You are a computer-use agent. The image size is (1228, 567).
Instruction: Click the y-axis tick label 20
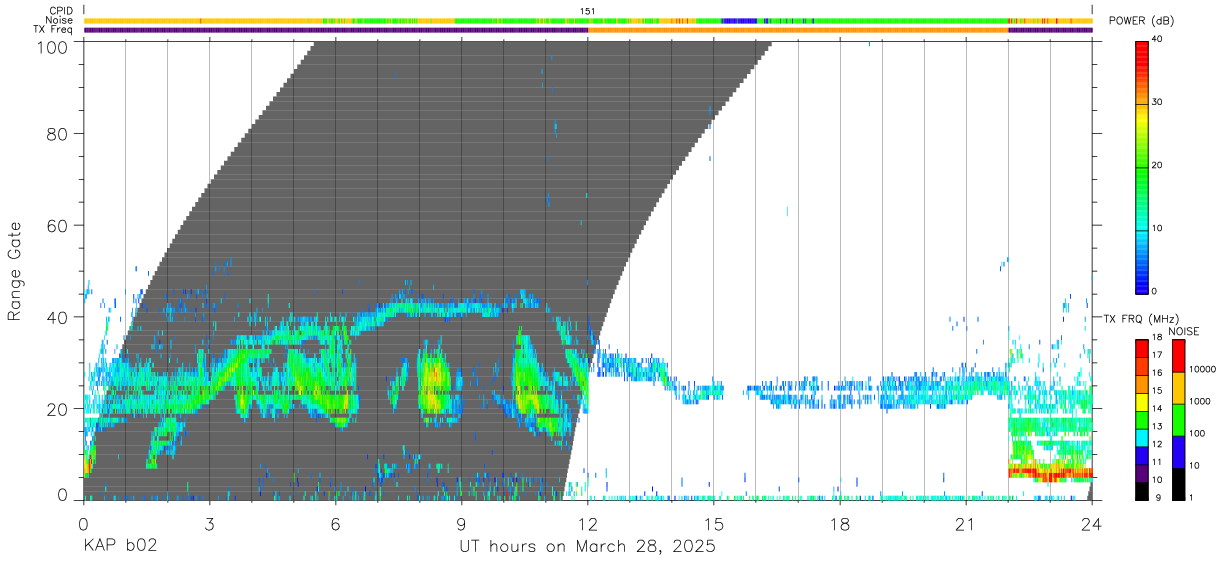59,408
